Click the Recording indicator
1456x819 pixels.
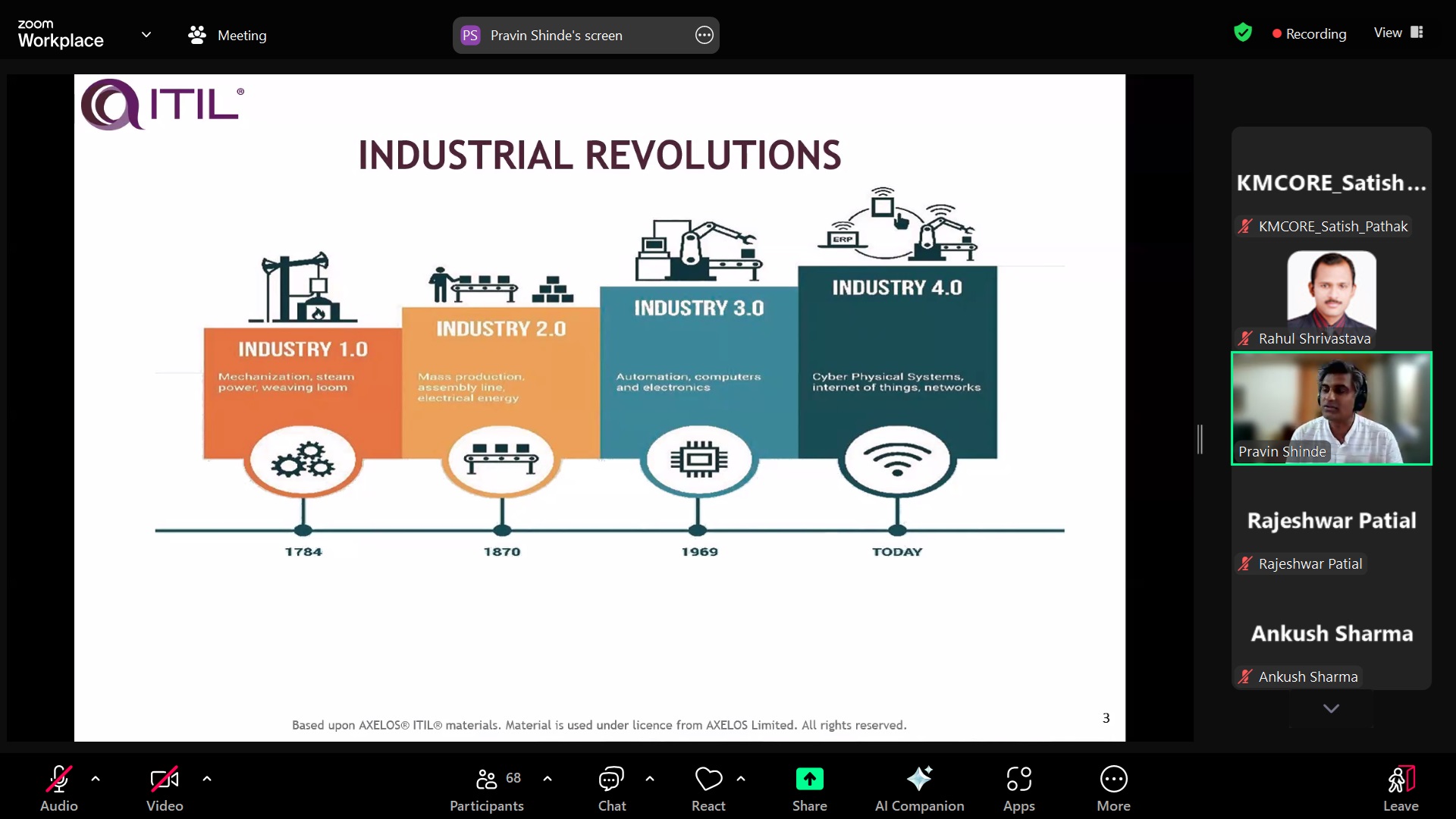pyautogui.click(x=1310, y=34)
